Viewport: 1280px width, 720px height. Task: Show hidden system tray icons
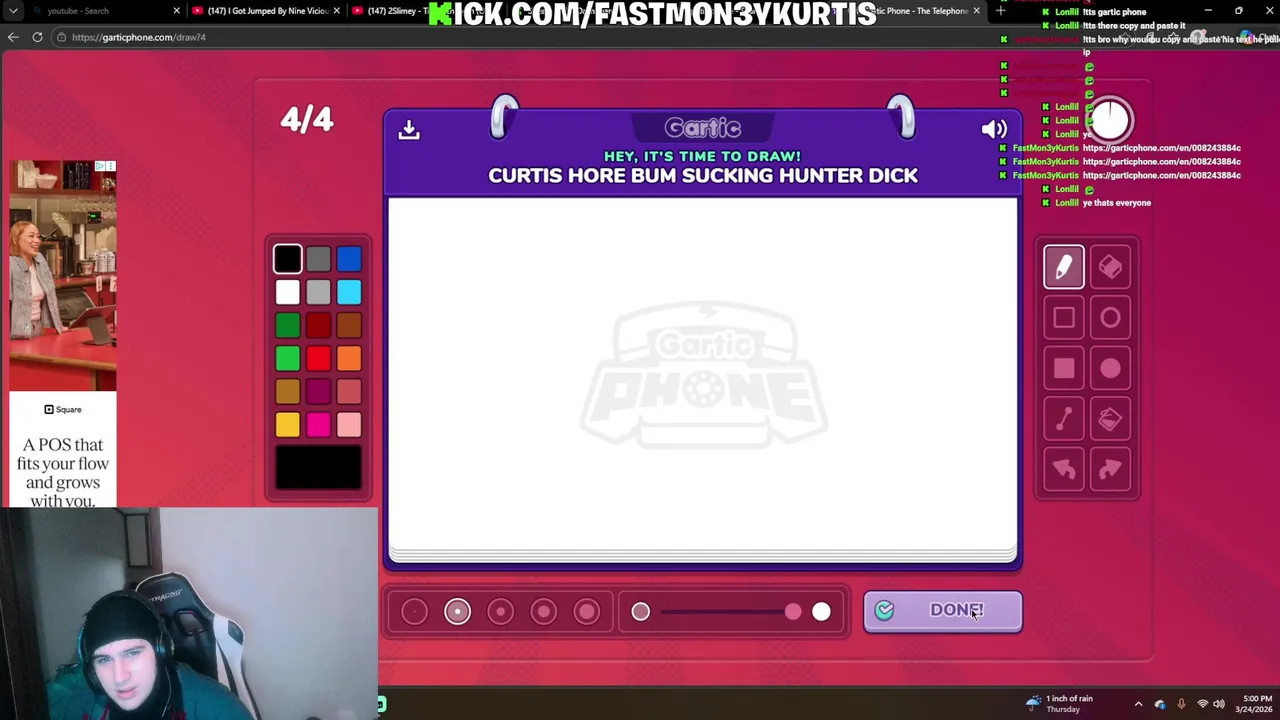[1138, 704]
